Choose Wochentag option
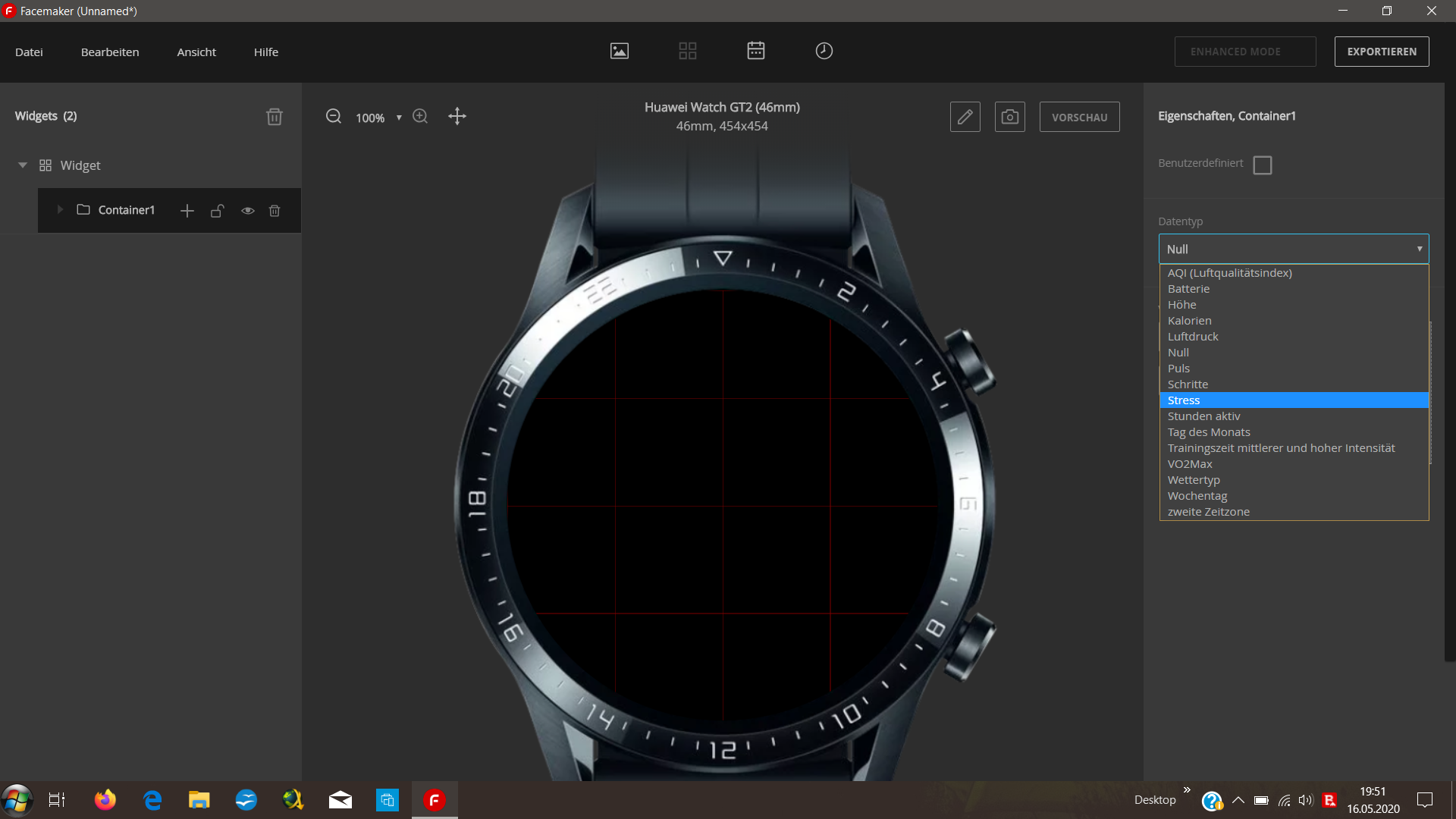 coord(1294,496)
